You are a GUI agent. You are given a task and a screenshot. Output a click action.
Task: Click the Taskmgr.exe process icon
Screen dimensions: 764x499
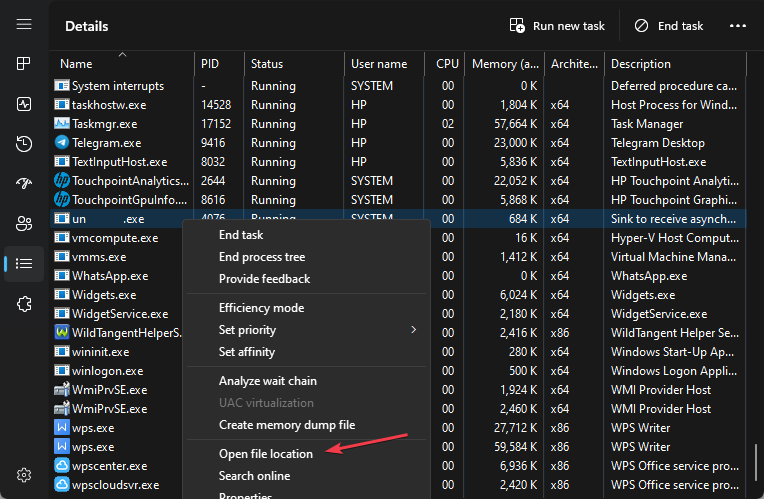pyautogui.click(x=61, y=123)
